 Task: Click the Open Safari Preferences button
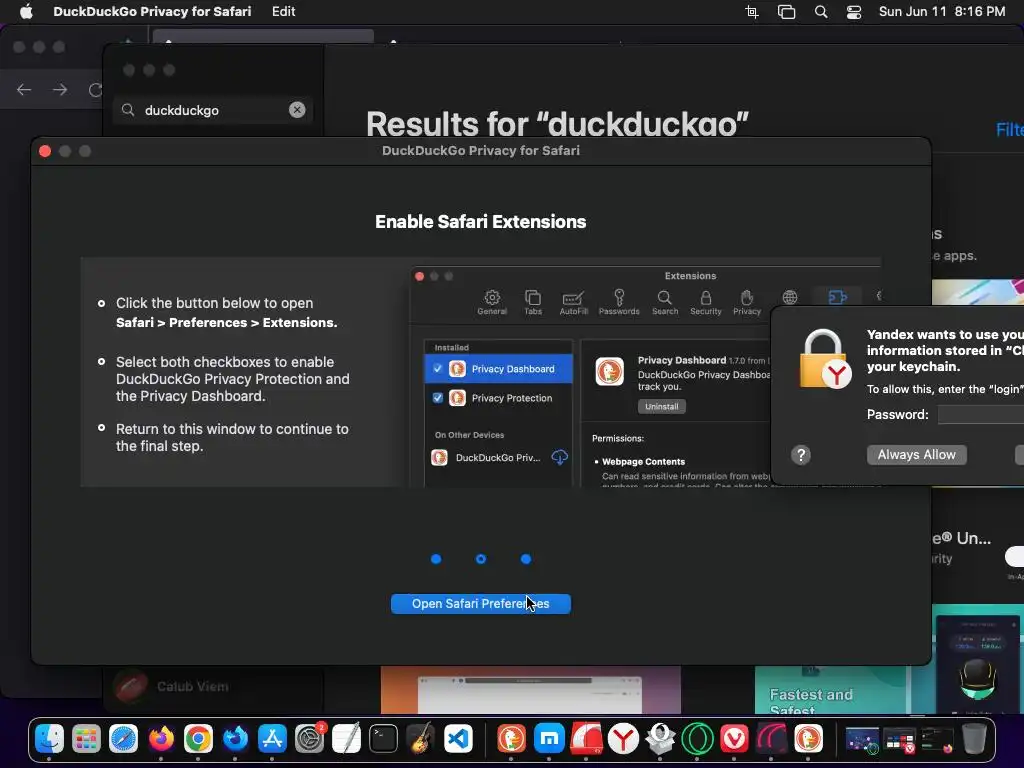[x=481, y=603]
